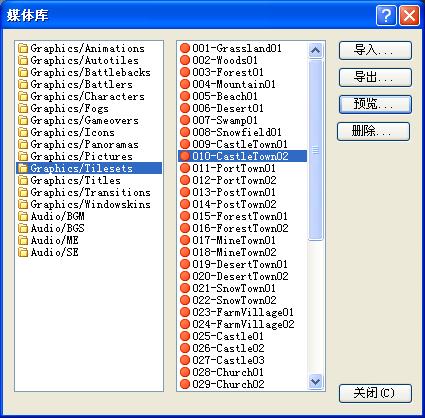
Task: Click the file list scroll down arrow
Action: click(x=315, y=381)
